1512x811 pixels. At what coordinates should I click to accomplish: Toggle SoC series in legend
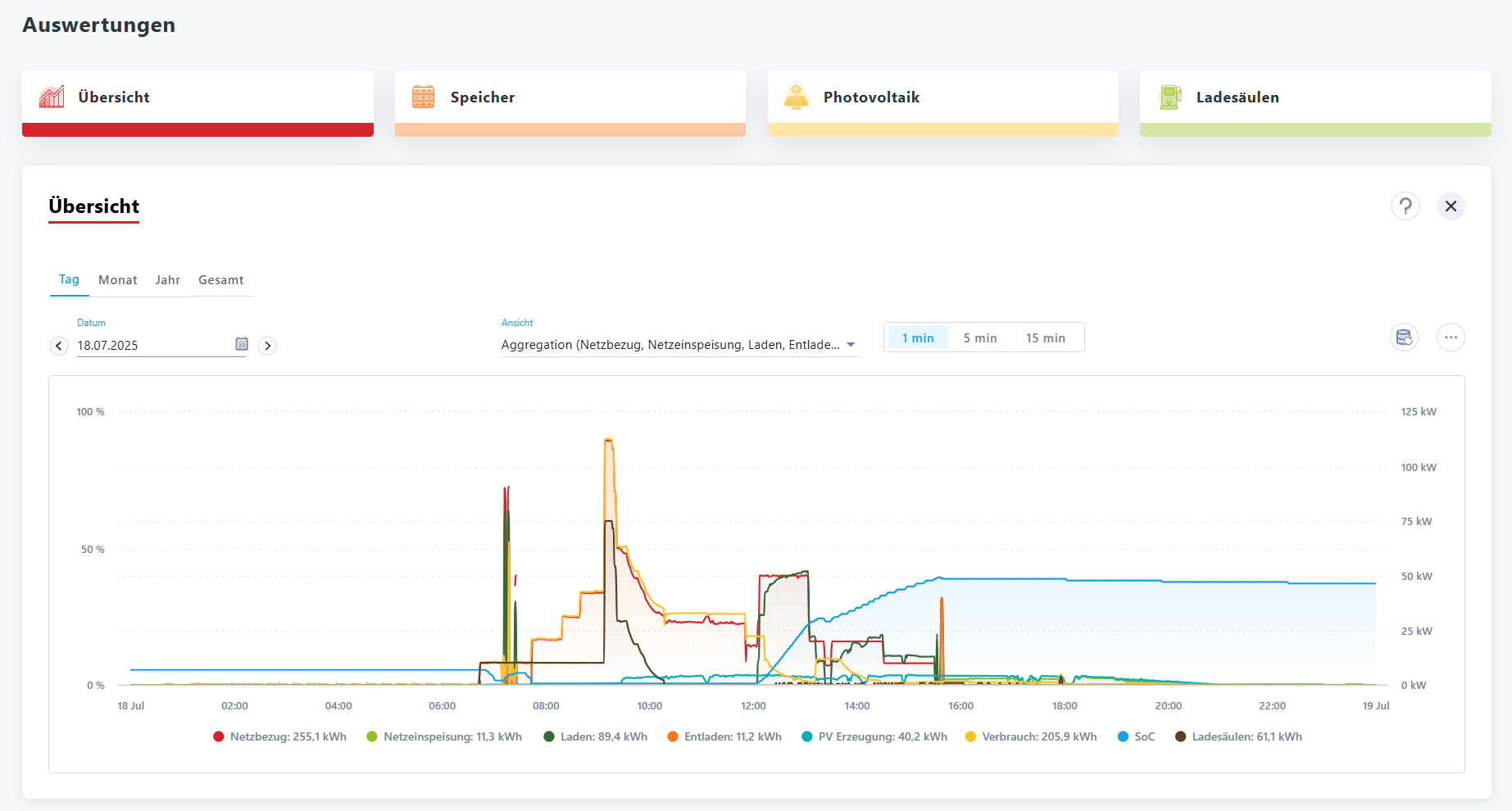click(x=1137, y=736)
